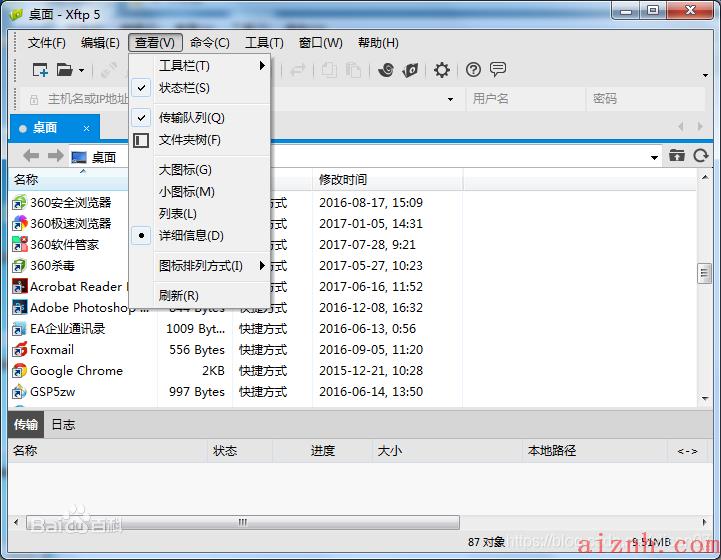Open the path bar dropdown arrow
Screen dimensions: 721x560
tap(654, 158)
